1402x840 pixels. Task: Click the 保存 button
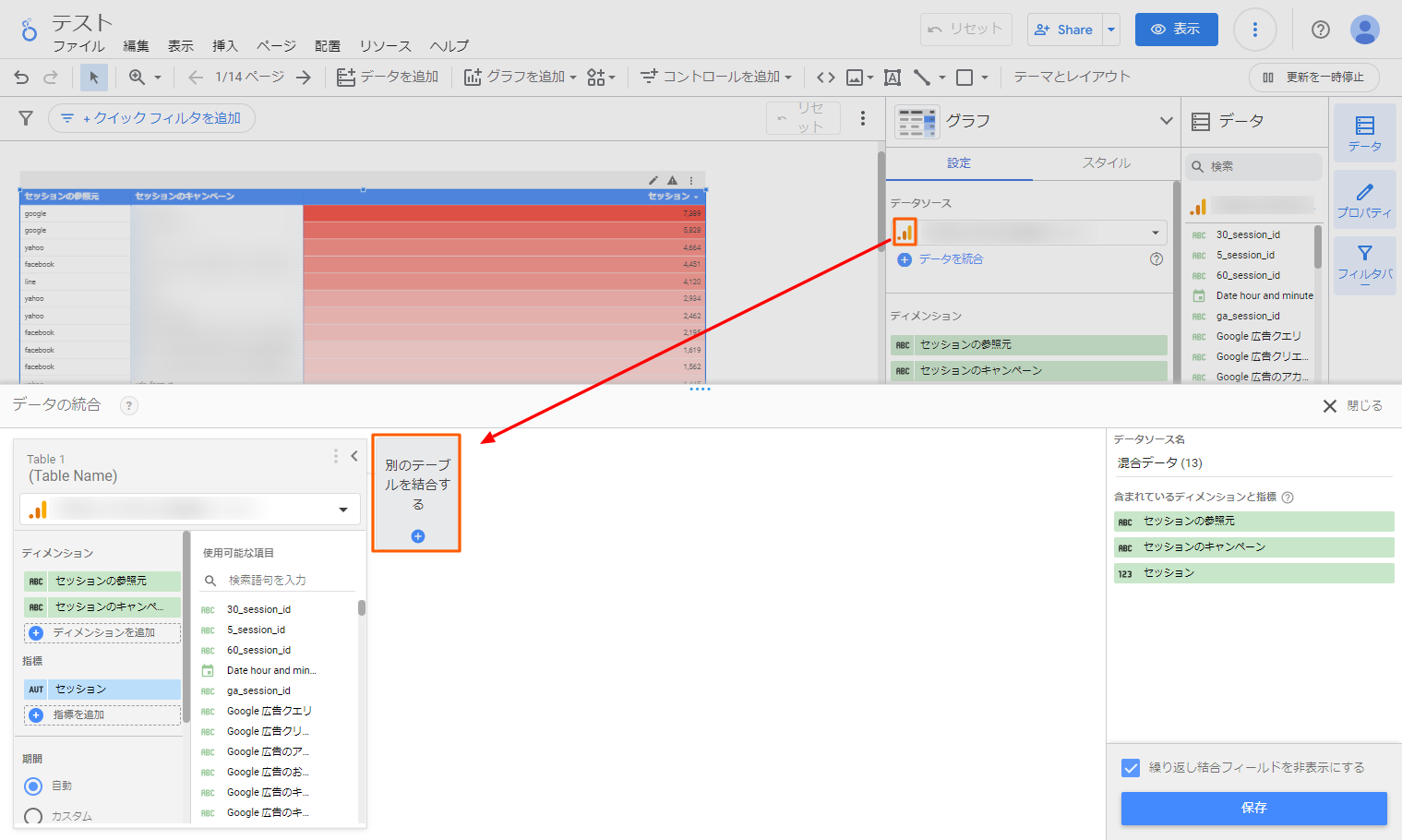pyautogui.click(x=1253, y=808)
